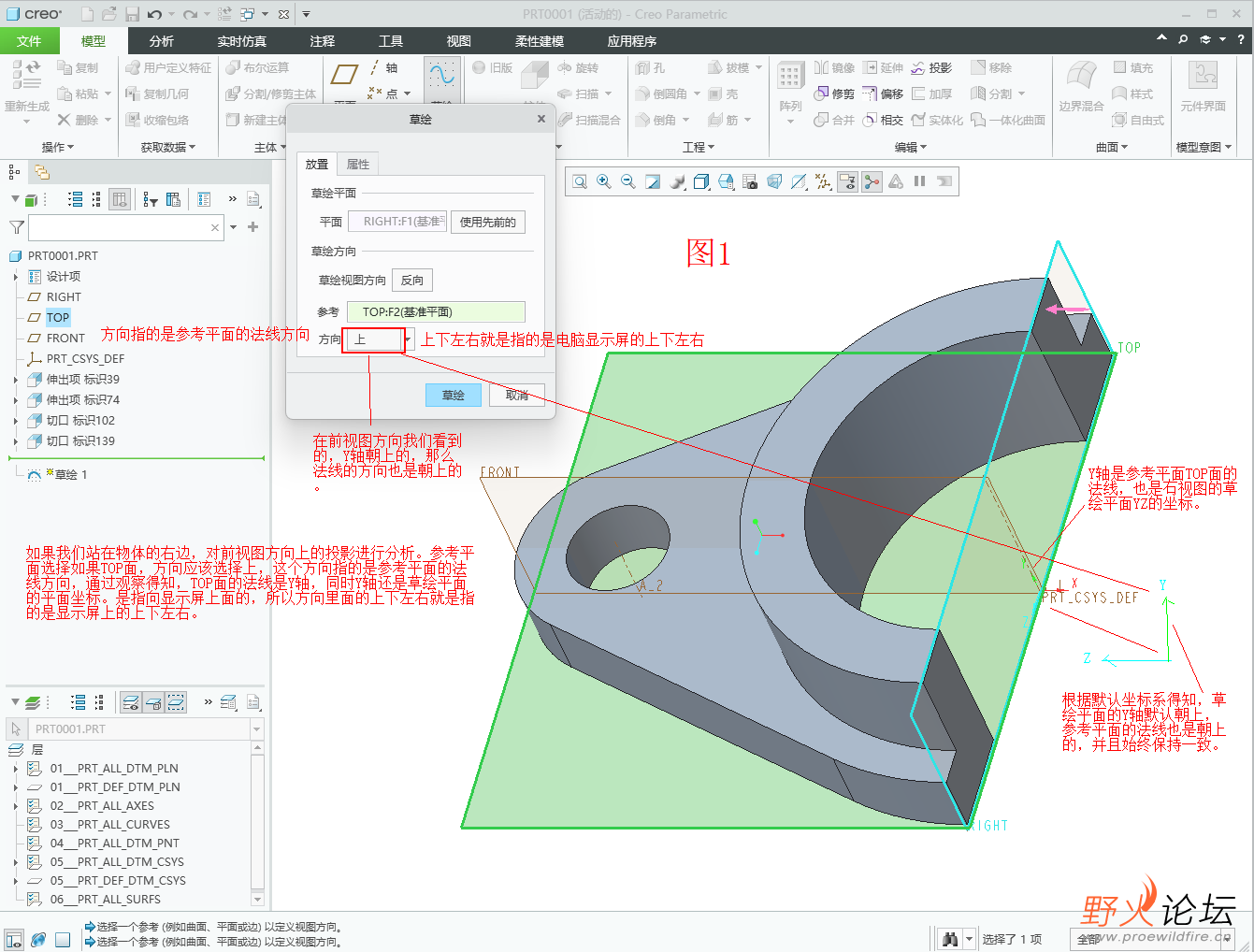The height and width of the screenshot is (952, 1254).
Task: Click the expand all tree icon
Action: (x=76, y=199)
